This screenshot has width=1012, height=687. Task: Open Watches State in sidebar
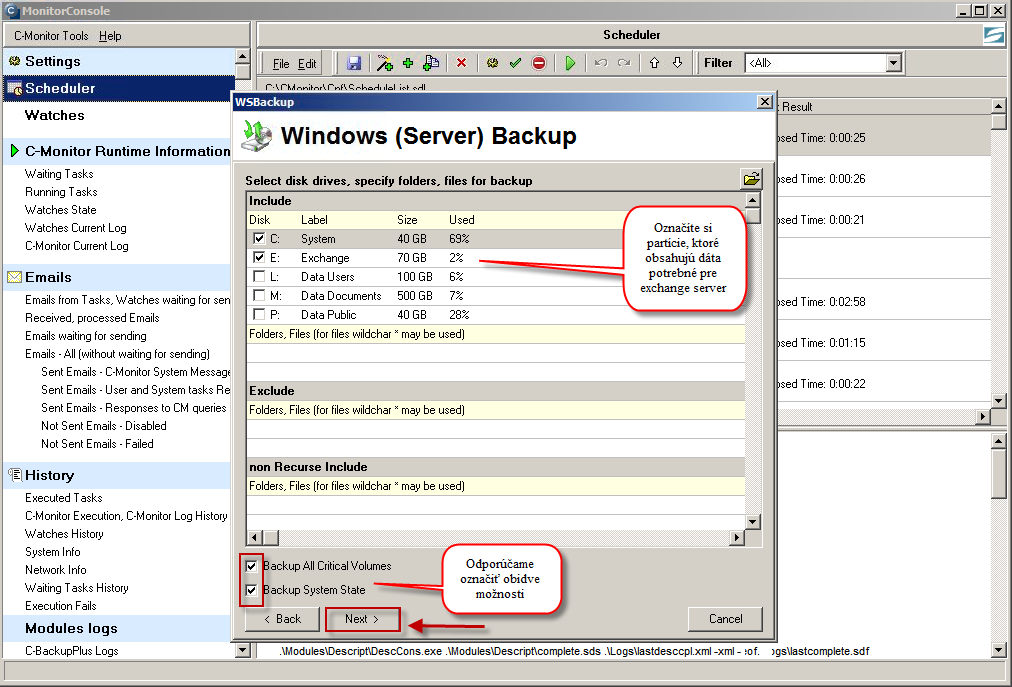tap(60, 210)
